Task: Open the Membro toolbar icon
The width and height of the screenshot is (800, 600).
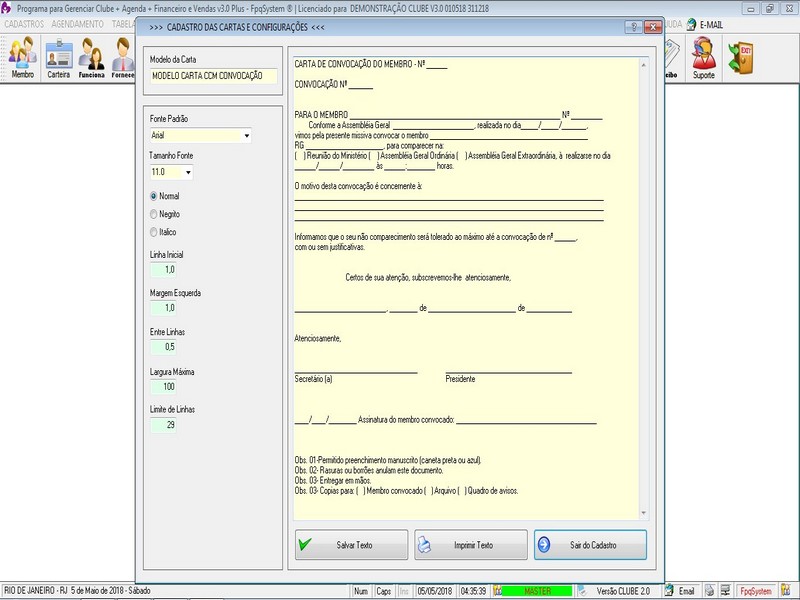Action: point(23,57)
